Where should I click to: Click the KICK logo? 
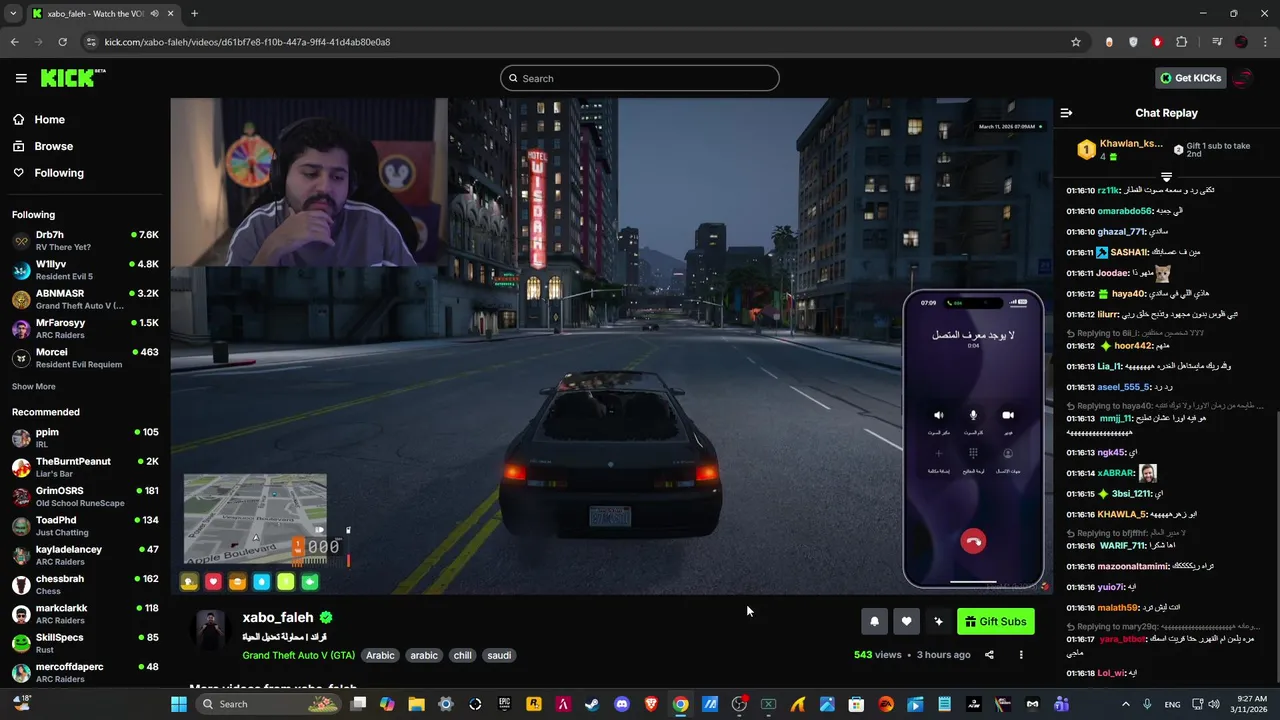point(72,78)
